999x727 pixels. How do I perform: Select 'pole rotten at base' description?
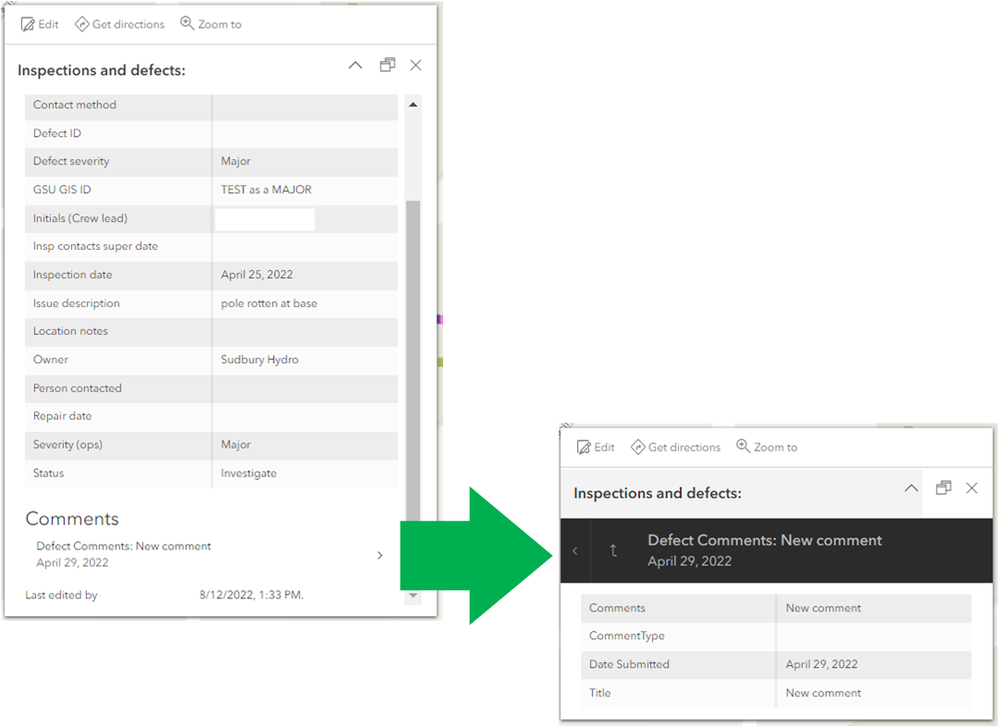click(269, 303)
